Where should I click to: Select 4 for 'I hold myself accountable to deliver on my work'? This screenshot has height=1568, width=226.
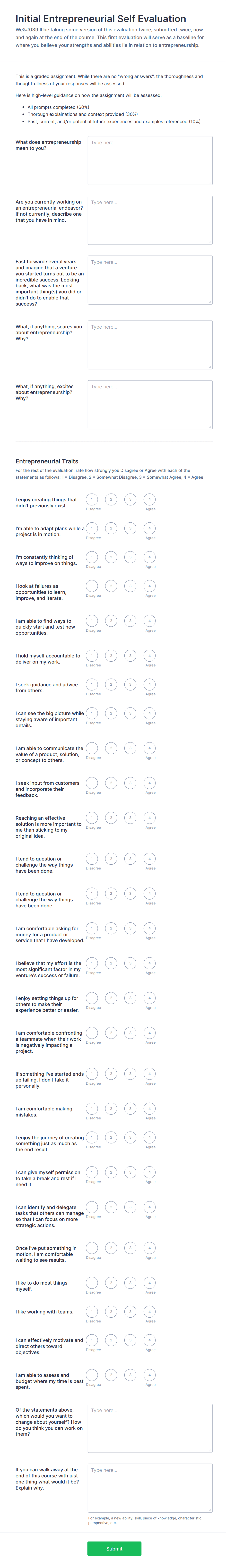pos(149,656)
